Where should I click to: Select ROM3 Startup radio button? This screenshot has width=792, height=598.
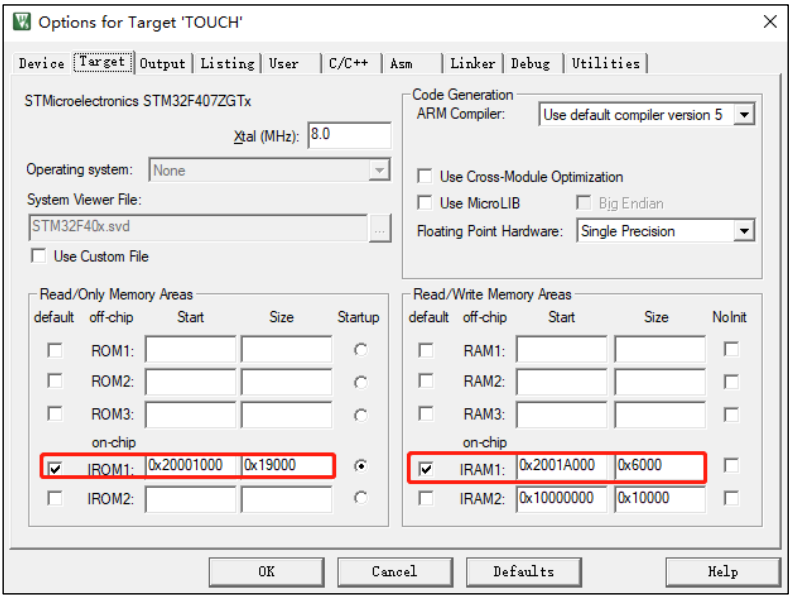(x=361, y=415)
